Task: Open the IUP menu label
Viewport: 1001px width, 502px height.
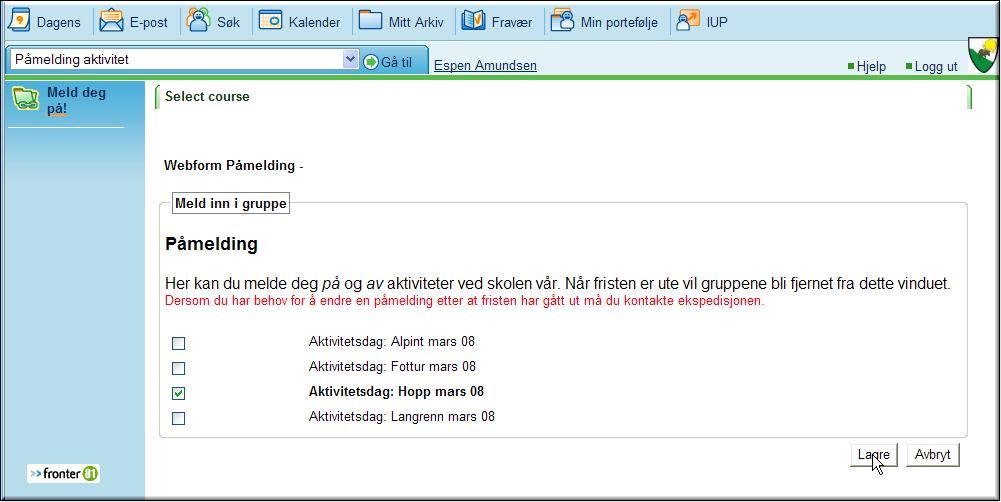Action: [717, 22]
